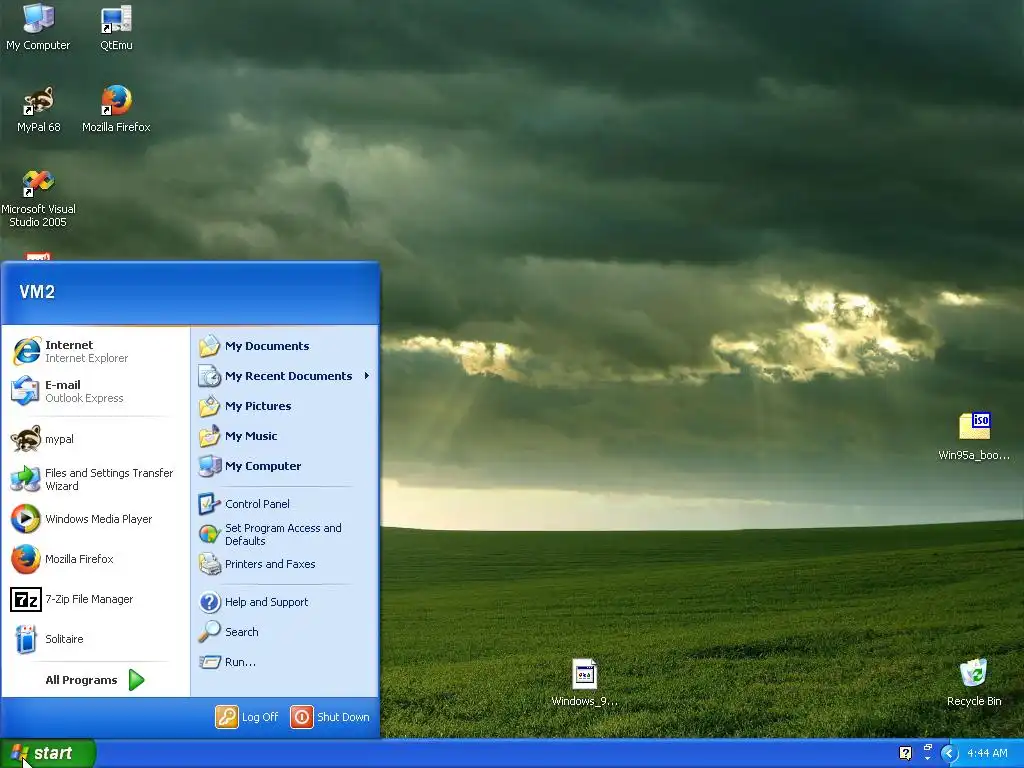Close Start menu via start button
The height and width of the screenshot is (768, 1024).
pyautogui.click(x=48, y=754)
